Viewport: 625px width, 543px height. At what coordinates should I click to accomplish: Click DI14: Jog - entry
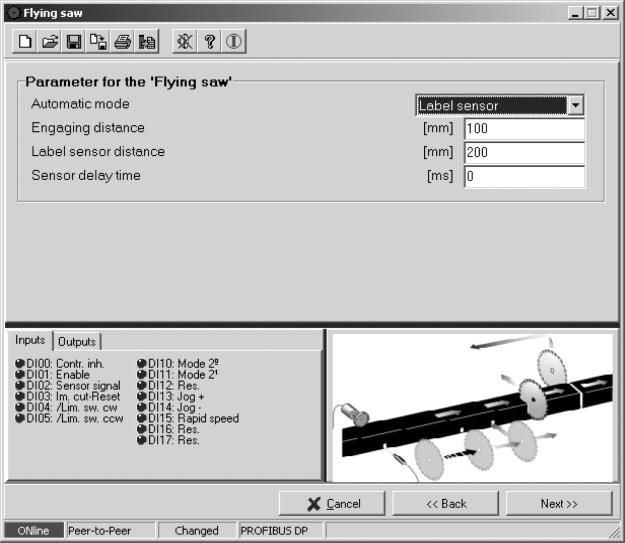(169, 407)
